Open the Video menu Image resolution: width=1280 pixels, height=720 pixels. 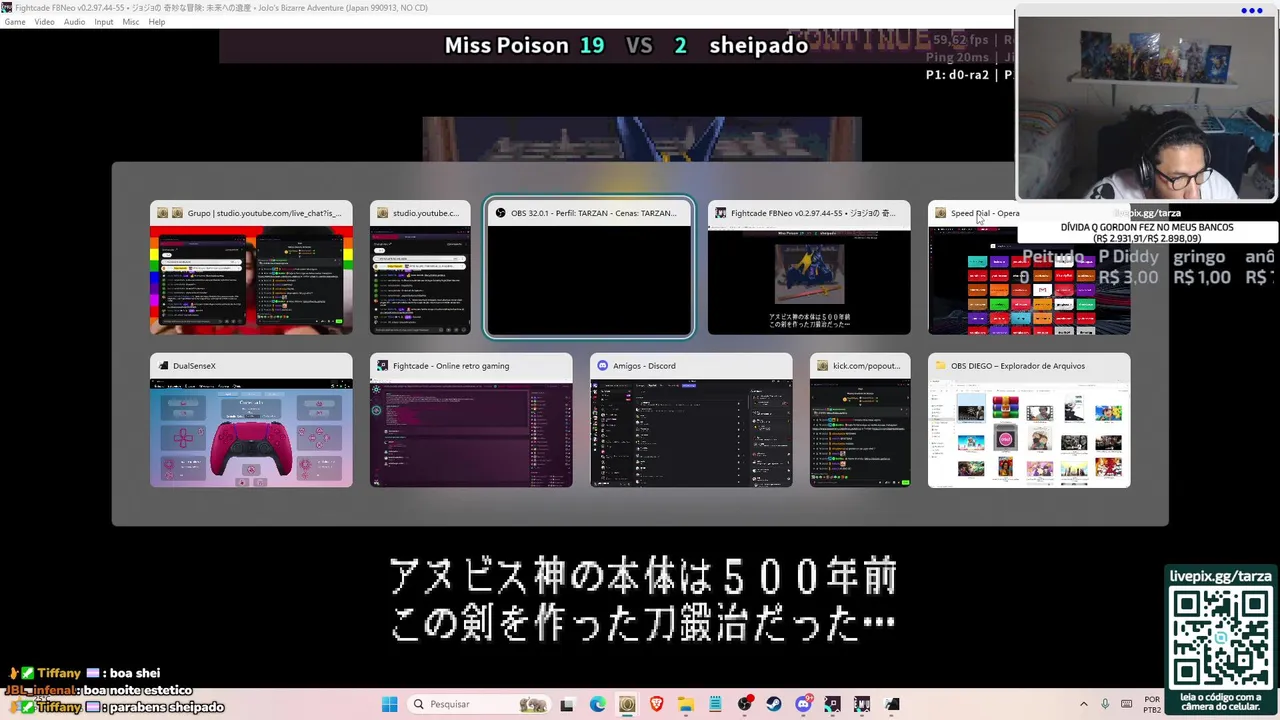[x=45, y=22]
